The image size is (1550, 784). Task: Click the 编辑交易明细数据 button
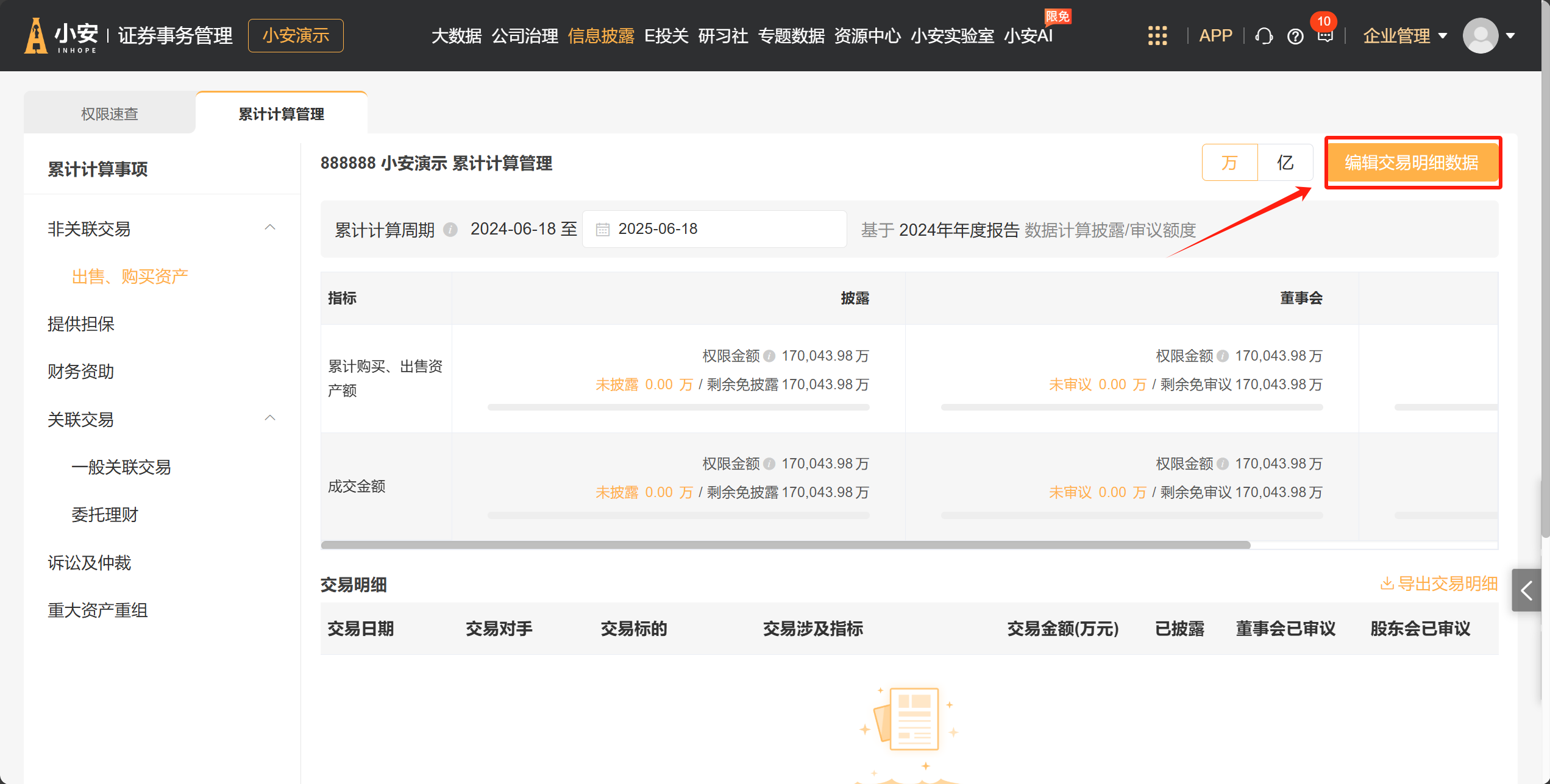tap(1412, 163)
